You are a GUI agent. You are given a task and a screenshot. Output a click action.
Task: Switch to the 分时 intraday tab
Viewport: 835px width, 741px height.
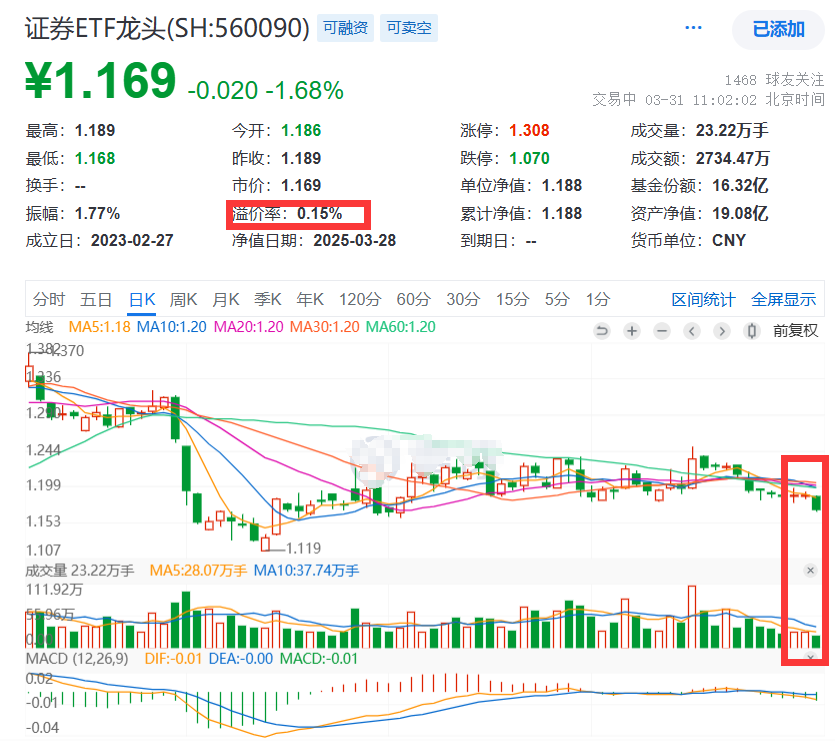click(47, 299)
